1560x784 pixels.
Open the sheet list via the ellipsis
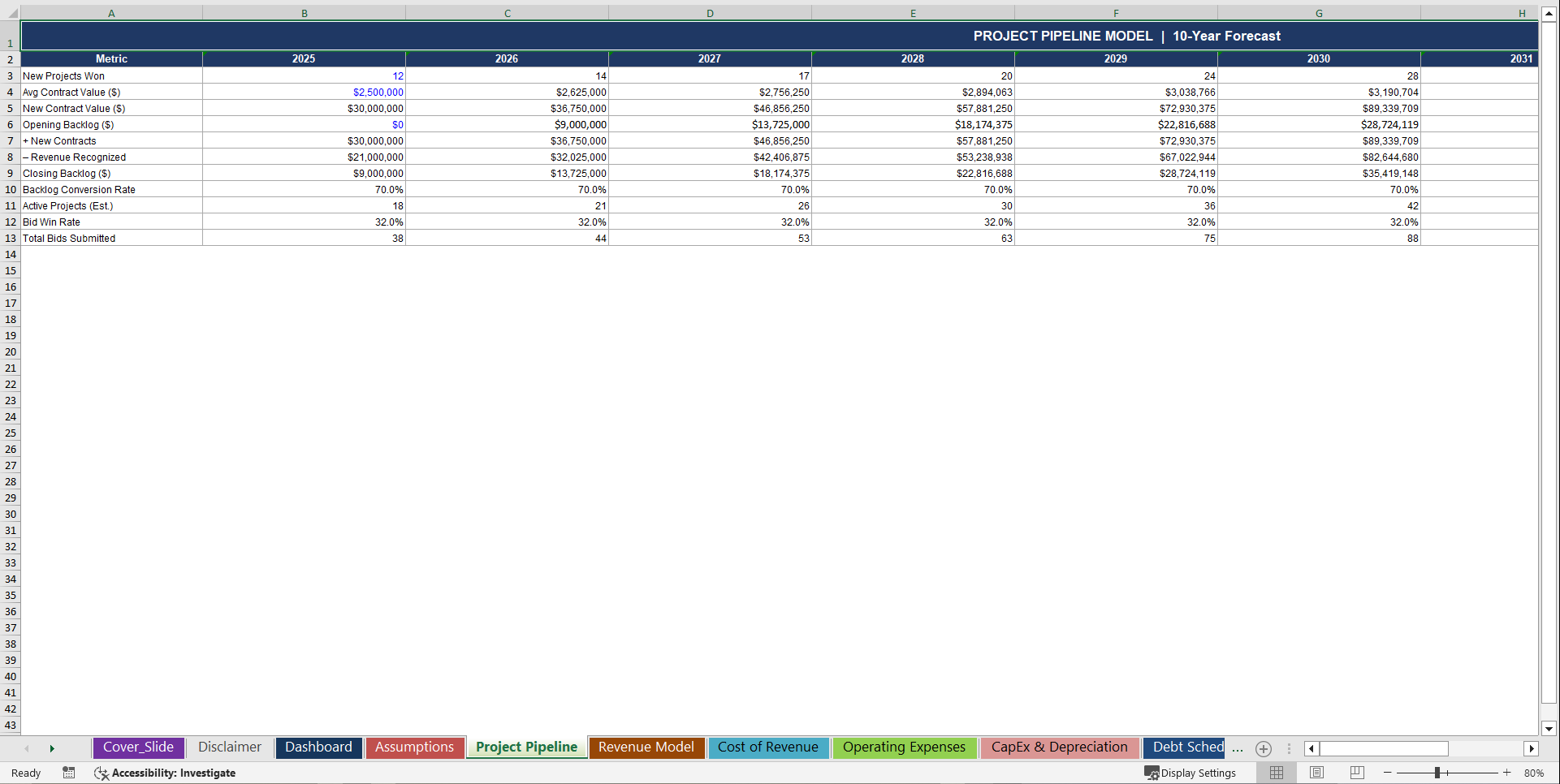tap(1237, 749)
